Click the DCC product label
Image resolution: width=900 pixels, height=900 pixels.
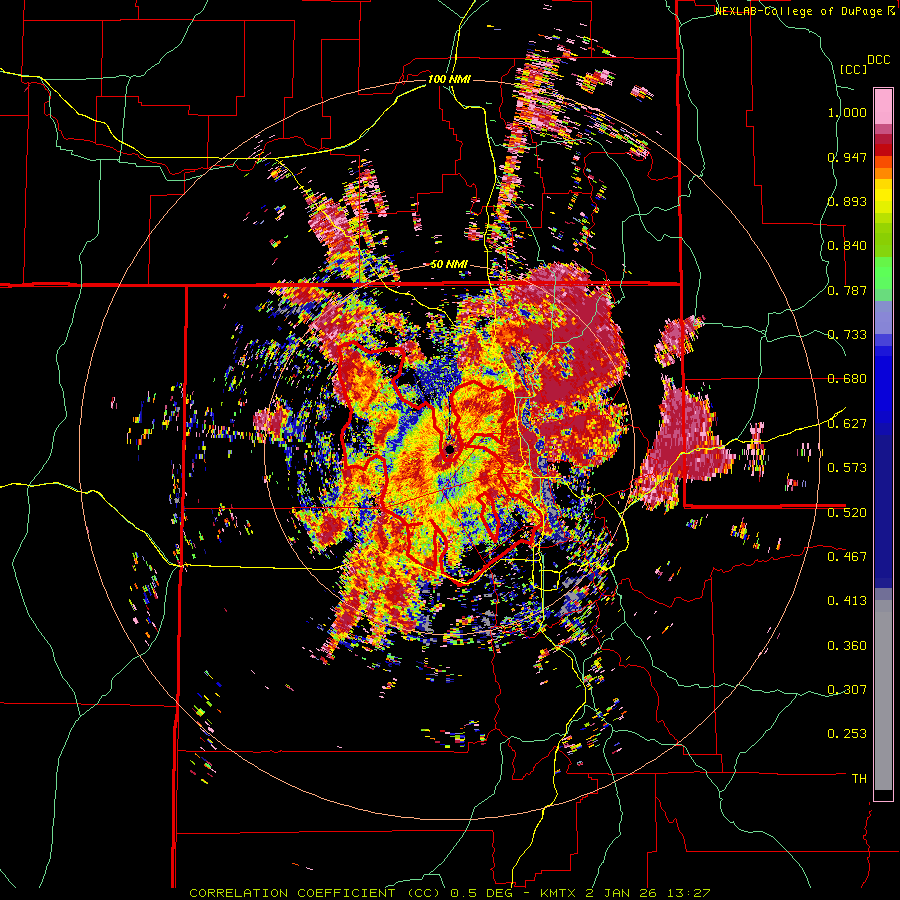coord(878,60)
